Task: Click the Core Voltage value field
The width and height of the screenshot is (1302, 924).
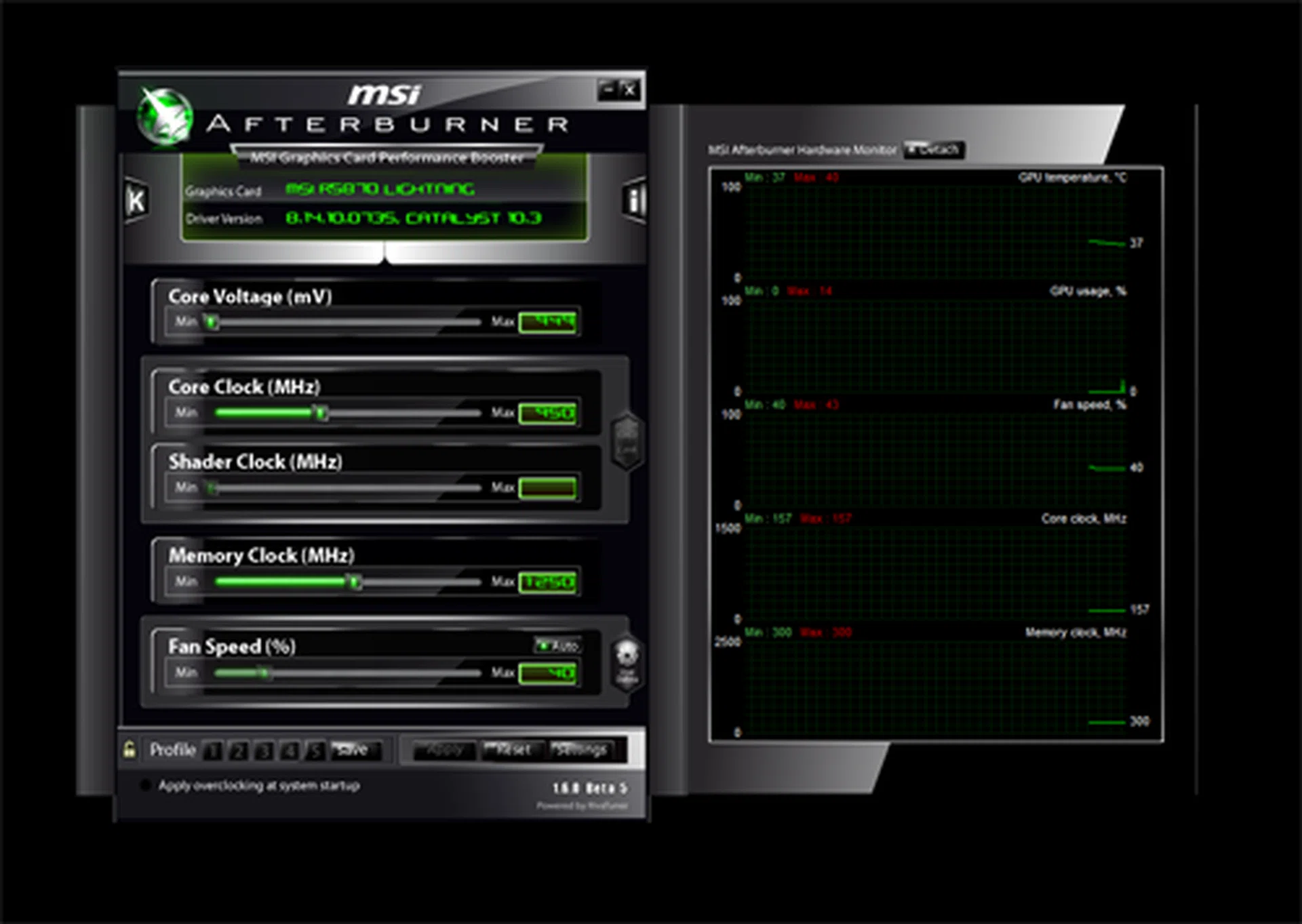Action: pos(547,321)
